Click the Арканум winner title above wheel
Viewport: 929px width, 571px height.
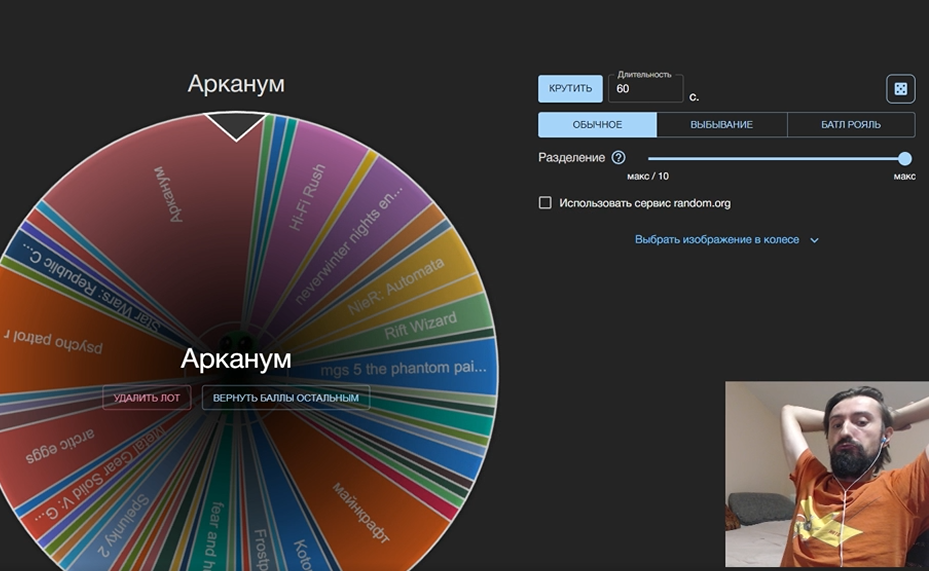pyautogui.click(x=236, y=84)
